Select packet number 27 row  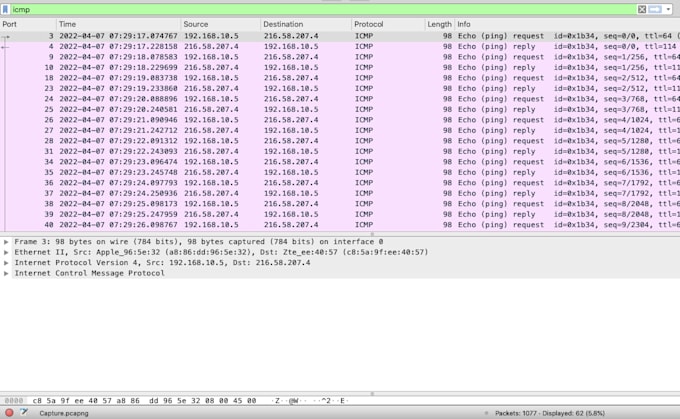coord(340,130)
